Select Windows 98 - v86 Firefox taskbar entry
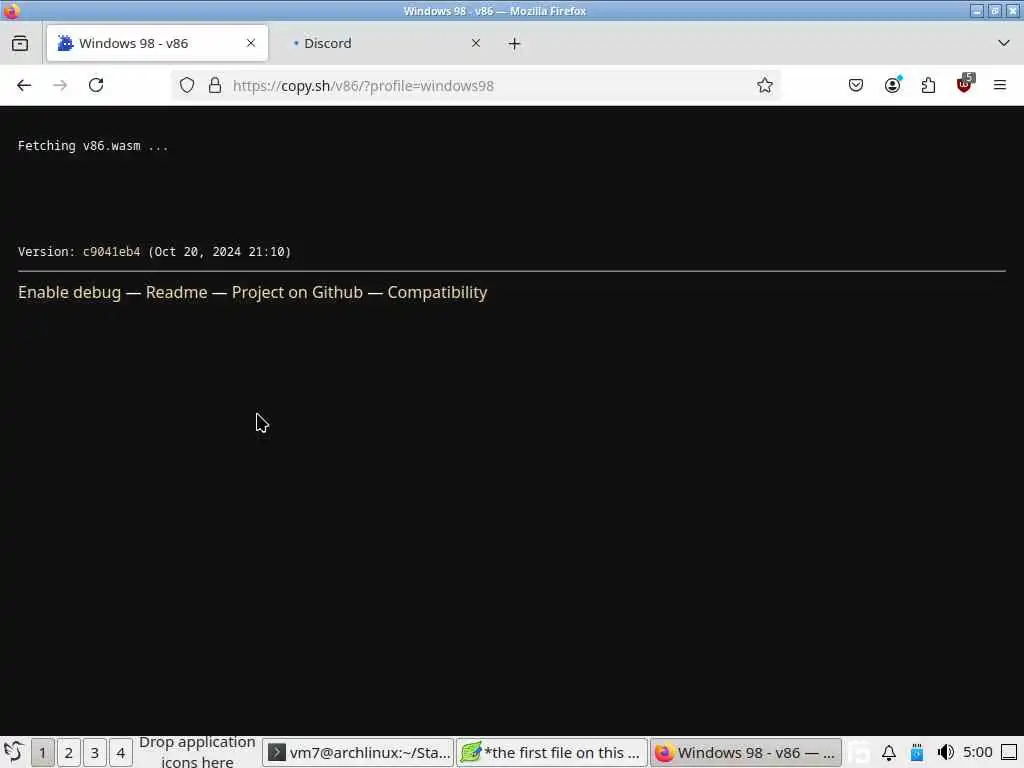Screen dimensions: 1024x768 pyautogui.click(x=746, y=753)
